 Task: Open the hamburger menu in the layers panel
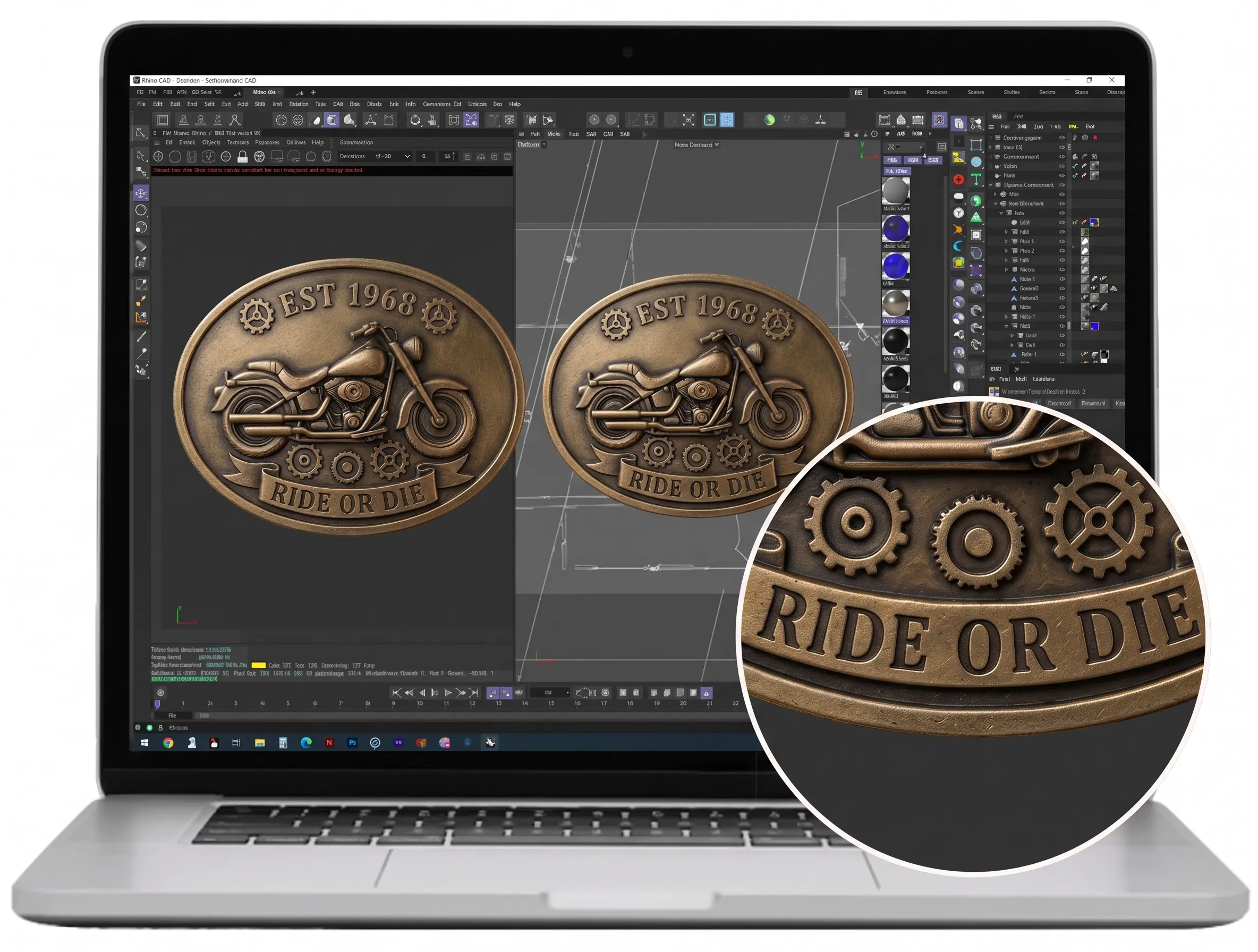[991, 127]
